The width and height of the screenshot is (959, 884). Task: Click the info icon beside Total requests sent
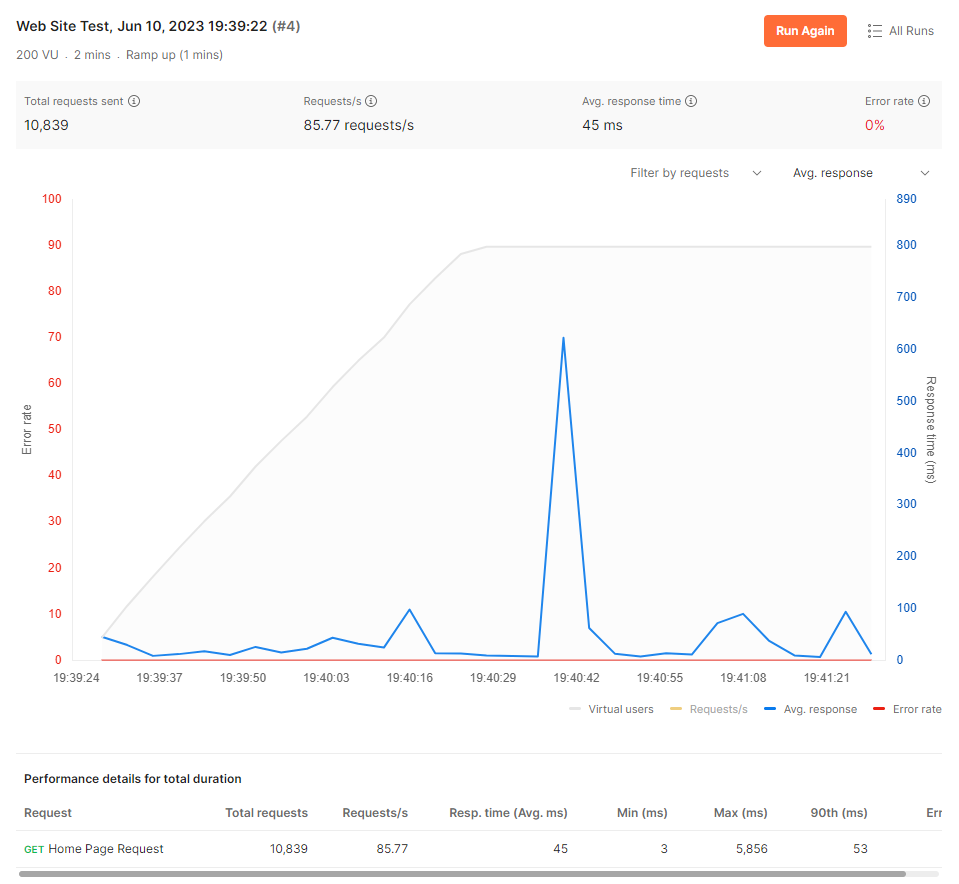134,101
